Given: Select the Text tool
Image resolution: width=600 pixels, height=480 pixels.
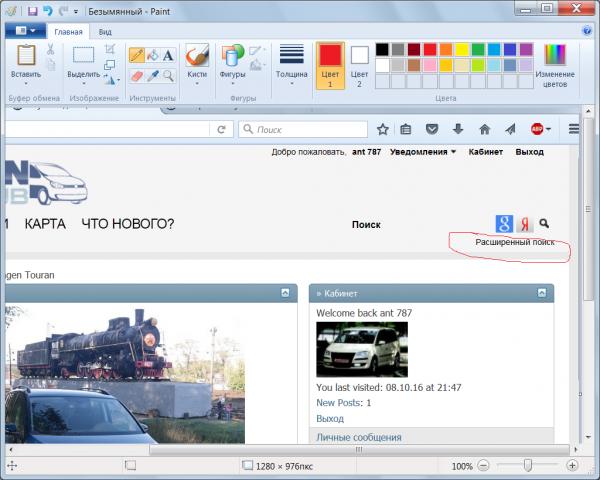Looking at the screenshot, I should 168,55.
